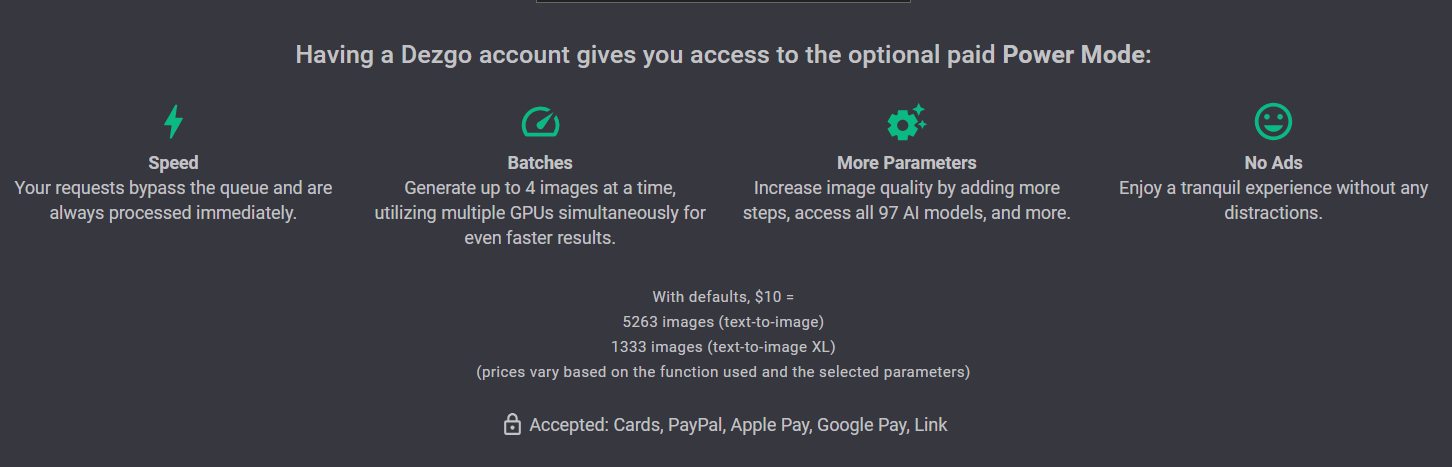Click the green lightning bolt Speed icon
Screen dimensions: 1452x467
[x=173, y=122]
